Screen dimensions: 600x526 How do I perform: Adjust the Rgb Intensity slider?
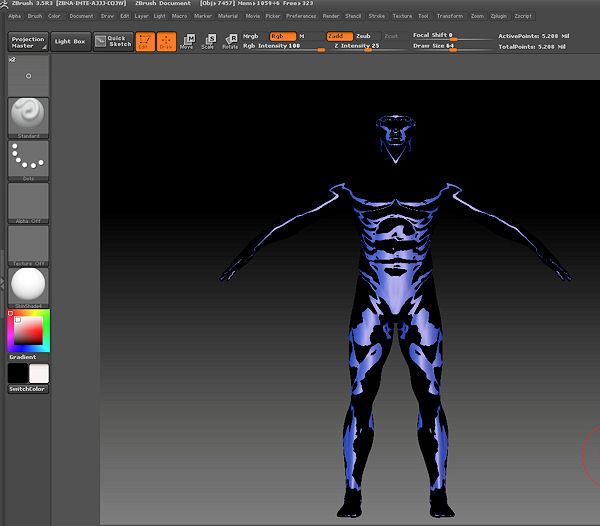point(284,46)
